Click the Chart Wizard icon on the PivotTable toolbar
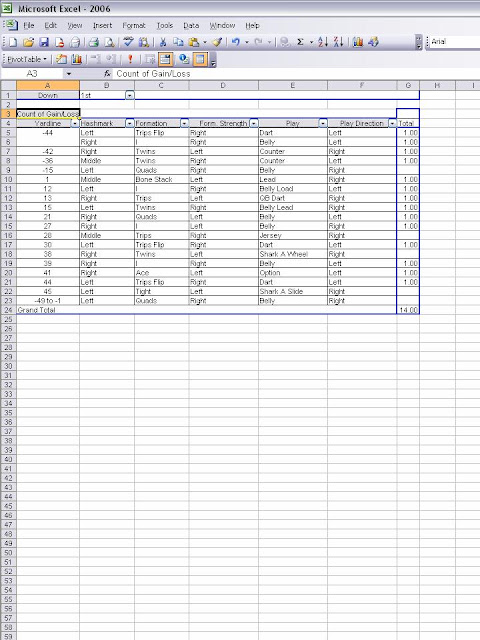 click(x=76, y=60)
